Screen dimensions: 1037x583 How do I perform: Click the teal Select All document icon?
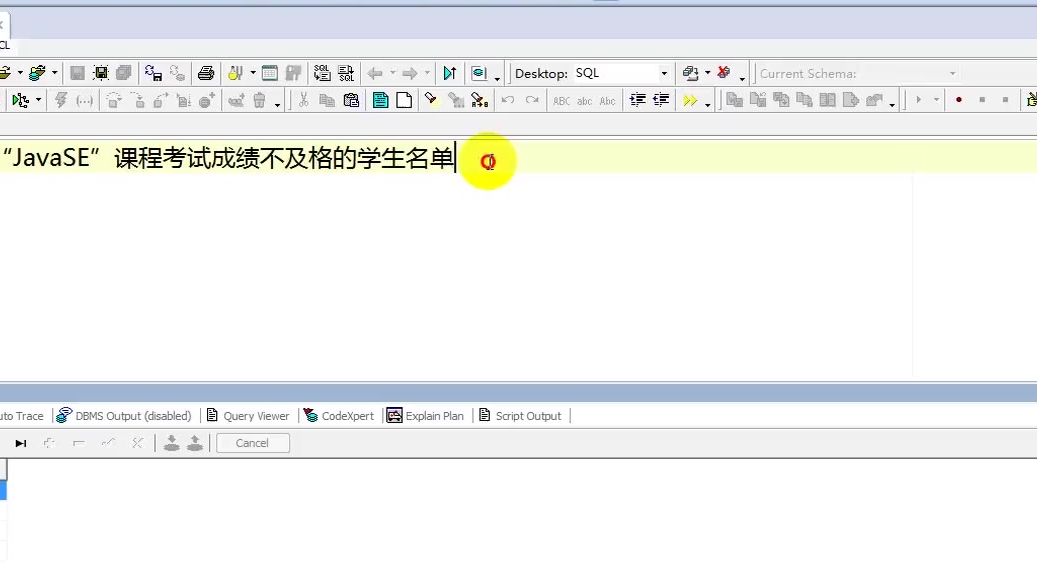[x=380, y=100]
